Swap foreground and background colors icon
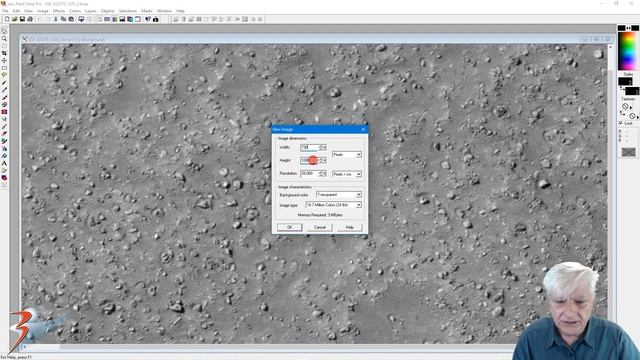Image resolution: width=640 pixels, height=360 pixels. (x=628, y=28)
